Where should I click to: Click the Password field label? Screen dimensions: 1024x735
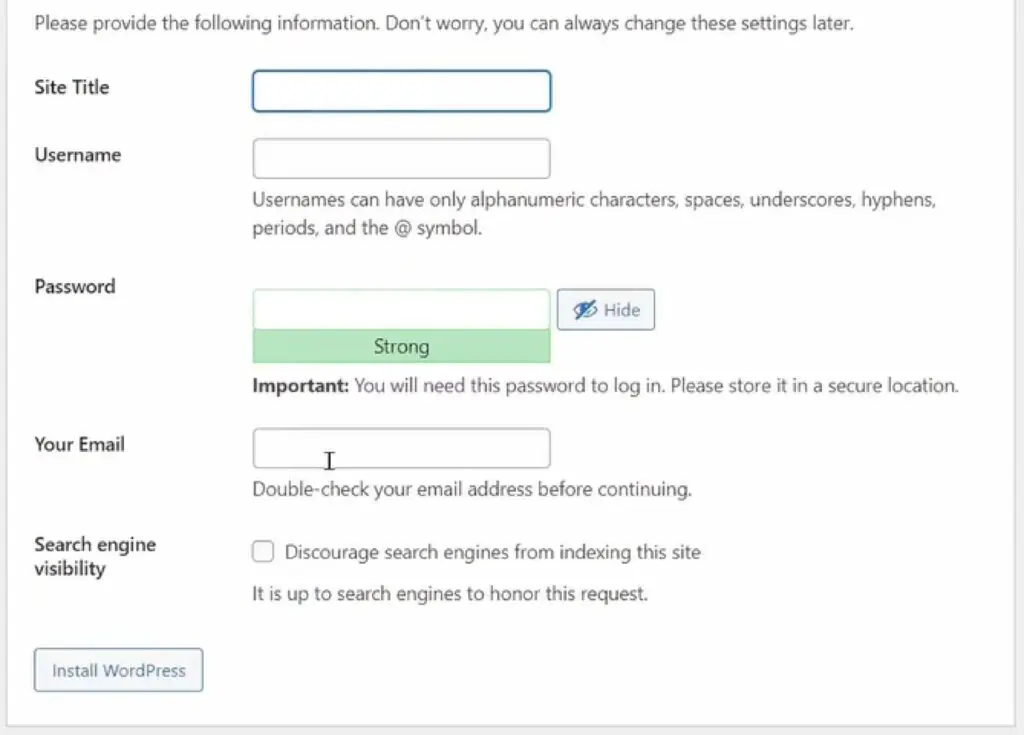pos(74,286)
